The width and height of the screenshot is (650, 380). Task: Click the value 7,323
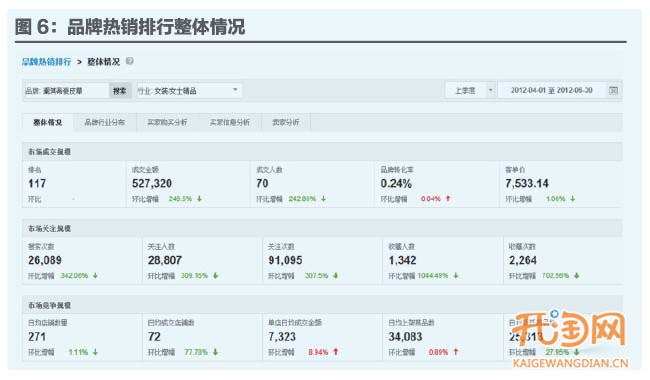[282, 337]
